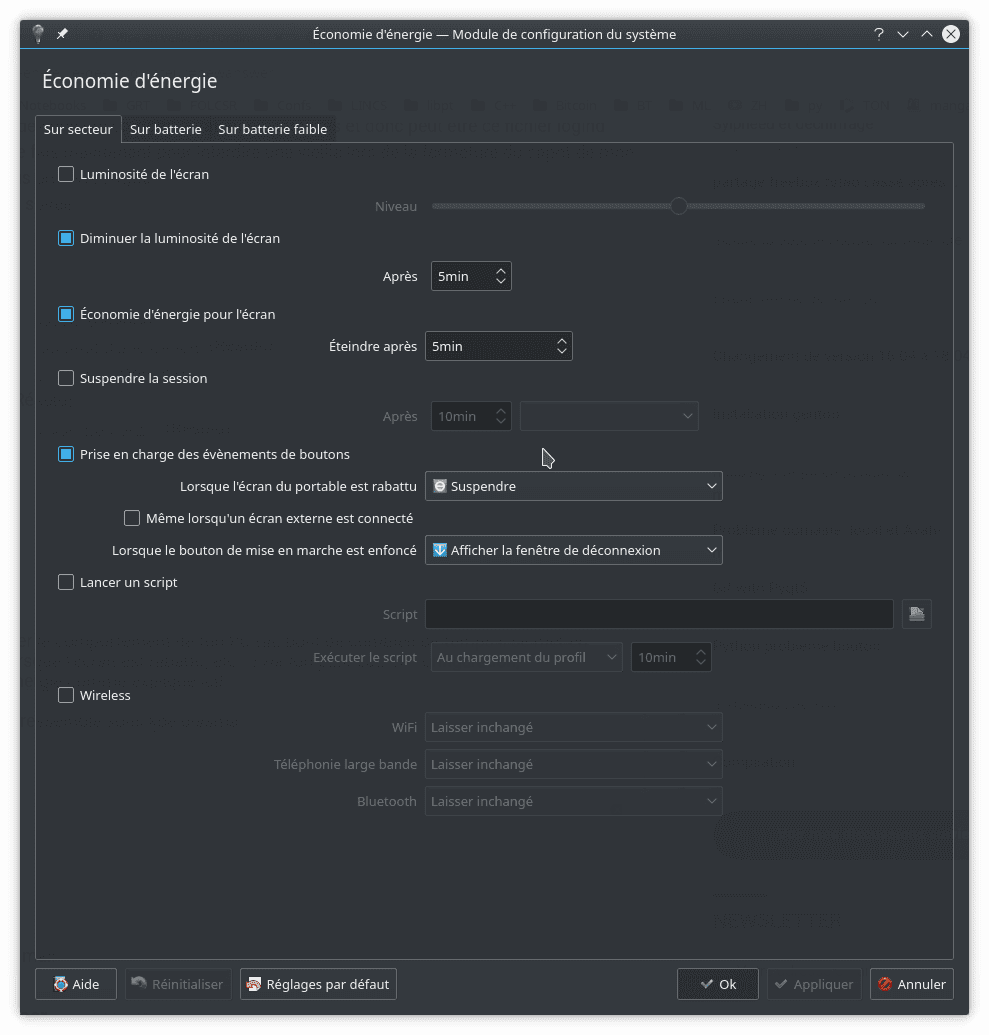Viewport: 989px width, 1035px height.
Task: Open the Éteindre après time spinner
Action: tap(498, 346)
